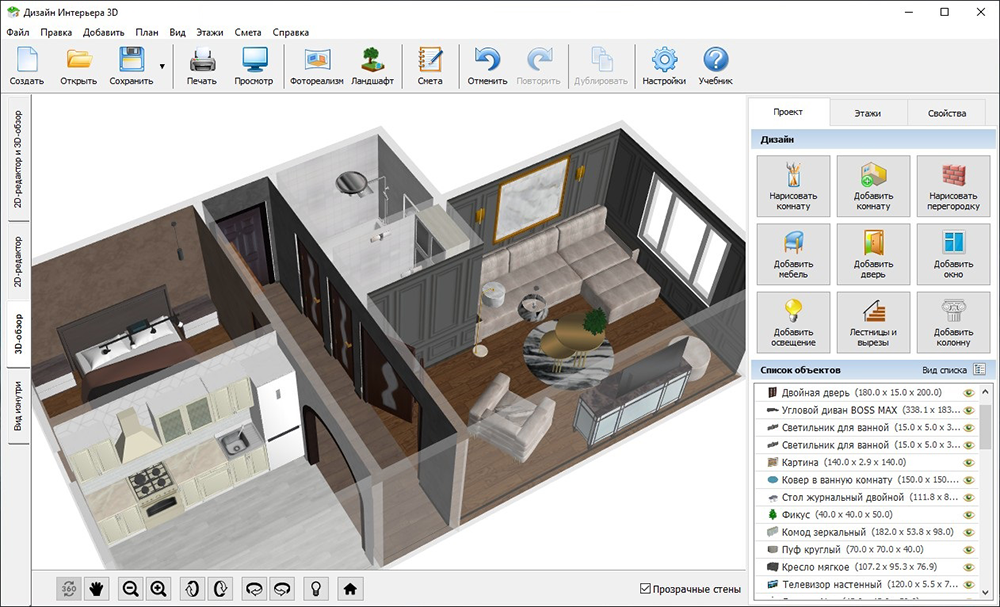Open the Смета estimate notebook icon
The width and height of the screenshot is (1000, 607).
point(430,66)
